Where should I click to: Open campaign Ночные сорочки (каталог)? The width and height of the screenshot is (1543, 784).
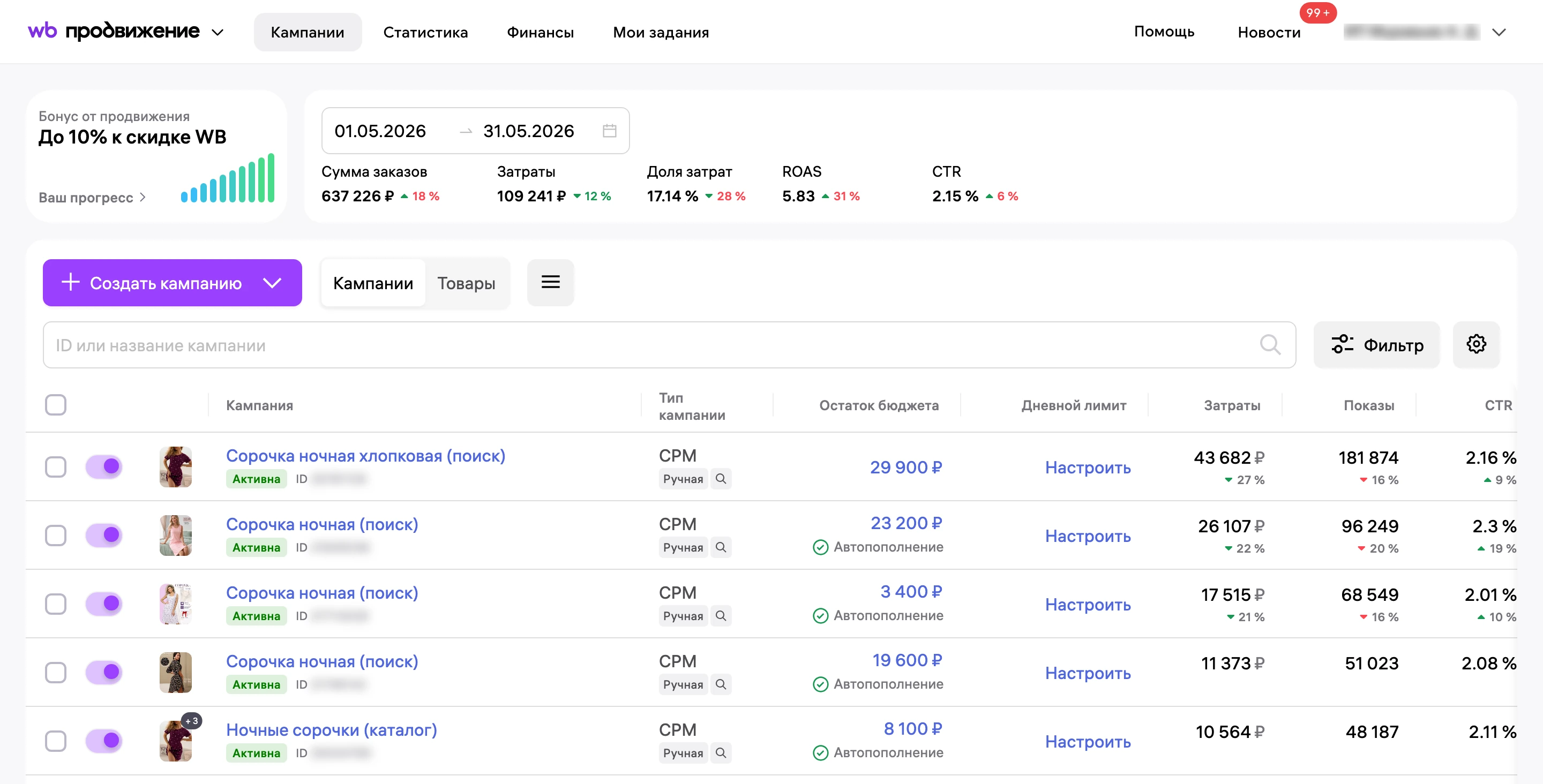331,729
